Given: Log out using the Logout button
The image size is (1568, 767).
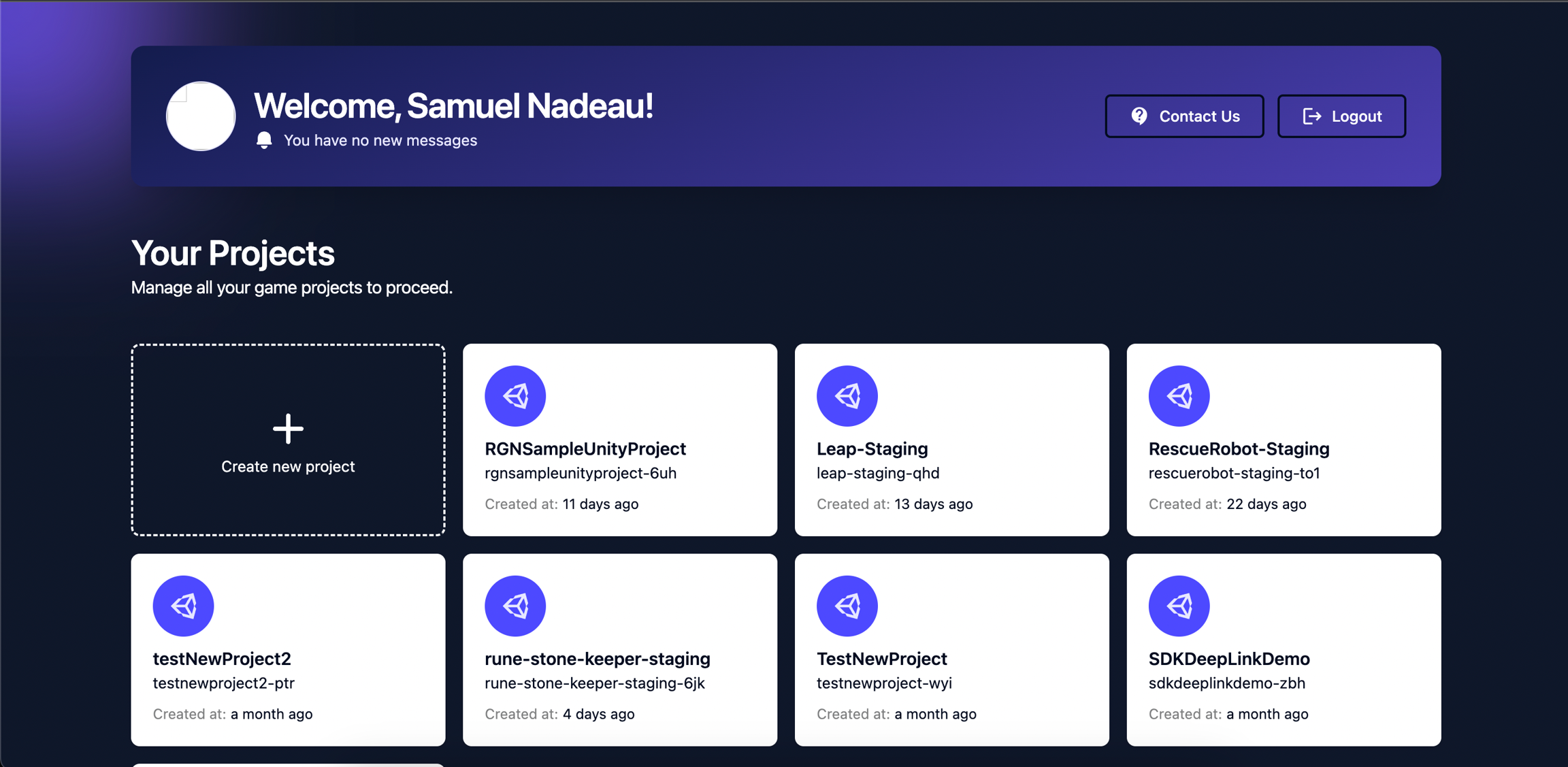Looking at the screenshot, I should click(1341, 116).
